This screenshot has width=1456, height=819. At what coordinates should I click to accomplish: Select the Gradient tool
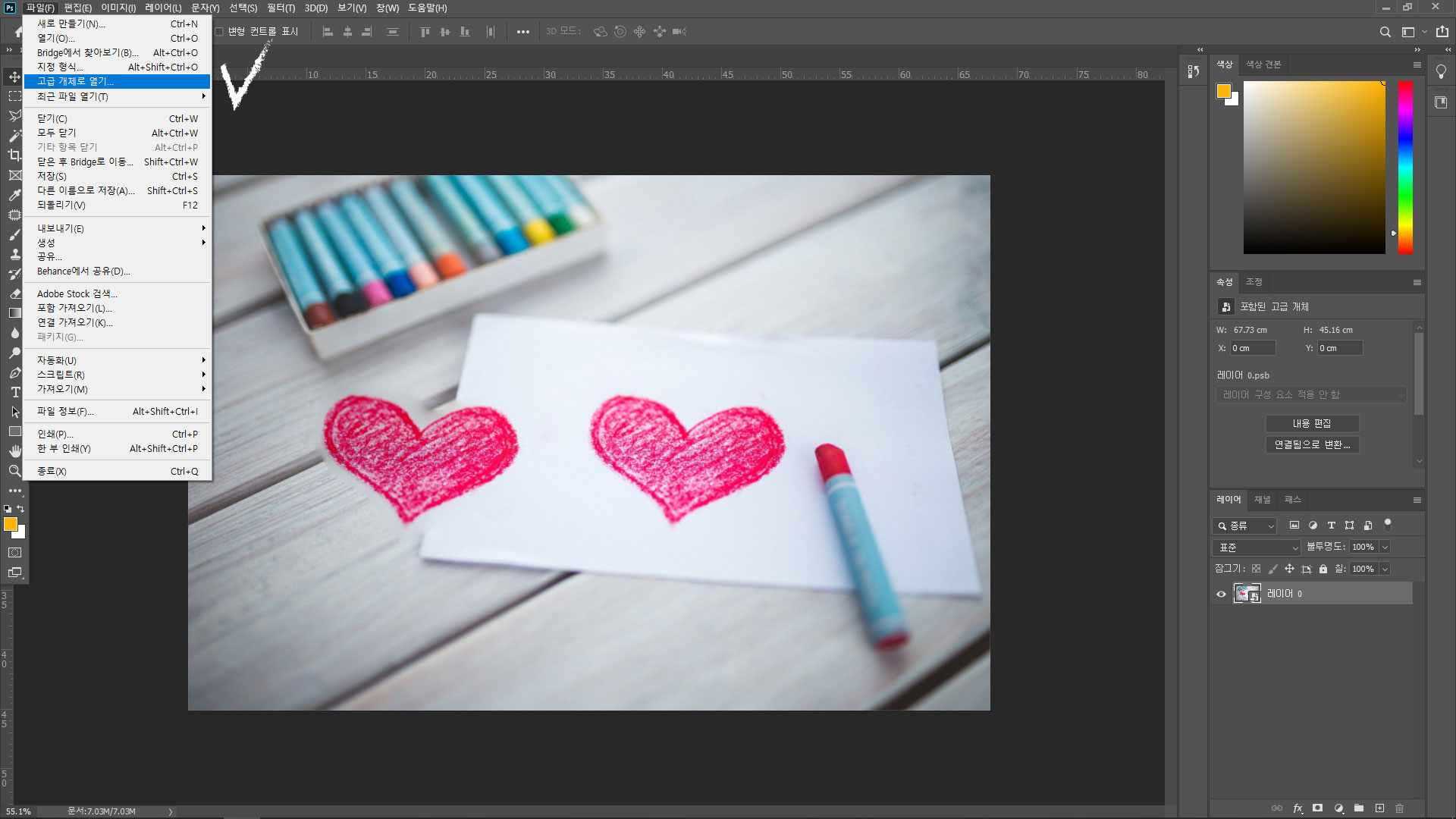pyautogui.click(x=14, y=313)
